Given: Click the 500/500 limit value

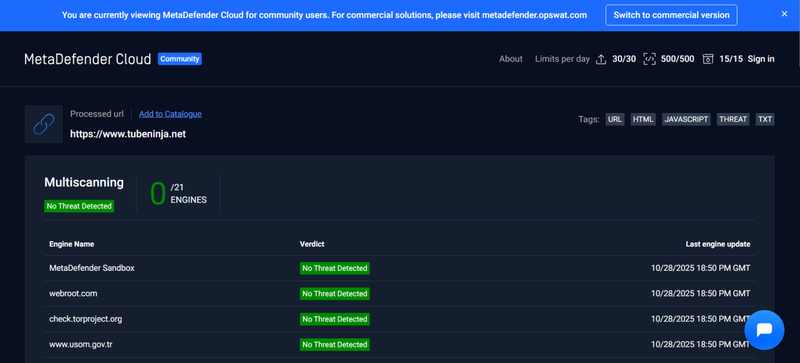Looking at the screenshot, I should click(x=678, y=59).
